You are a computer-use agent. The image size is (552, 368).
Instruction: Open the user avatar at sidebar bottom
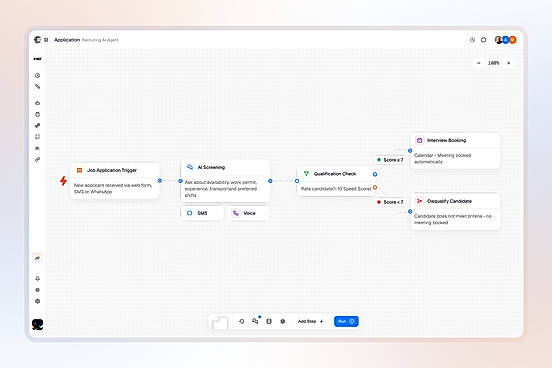pyautogui.click(x=37, y=324)
